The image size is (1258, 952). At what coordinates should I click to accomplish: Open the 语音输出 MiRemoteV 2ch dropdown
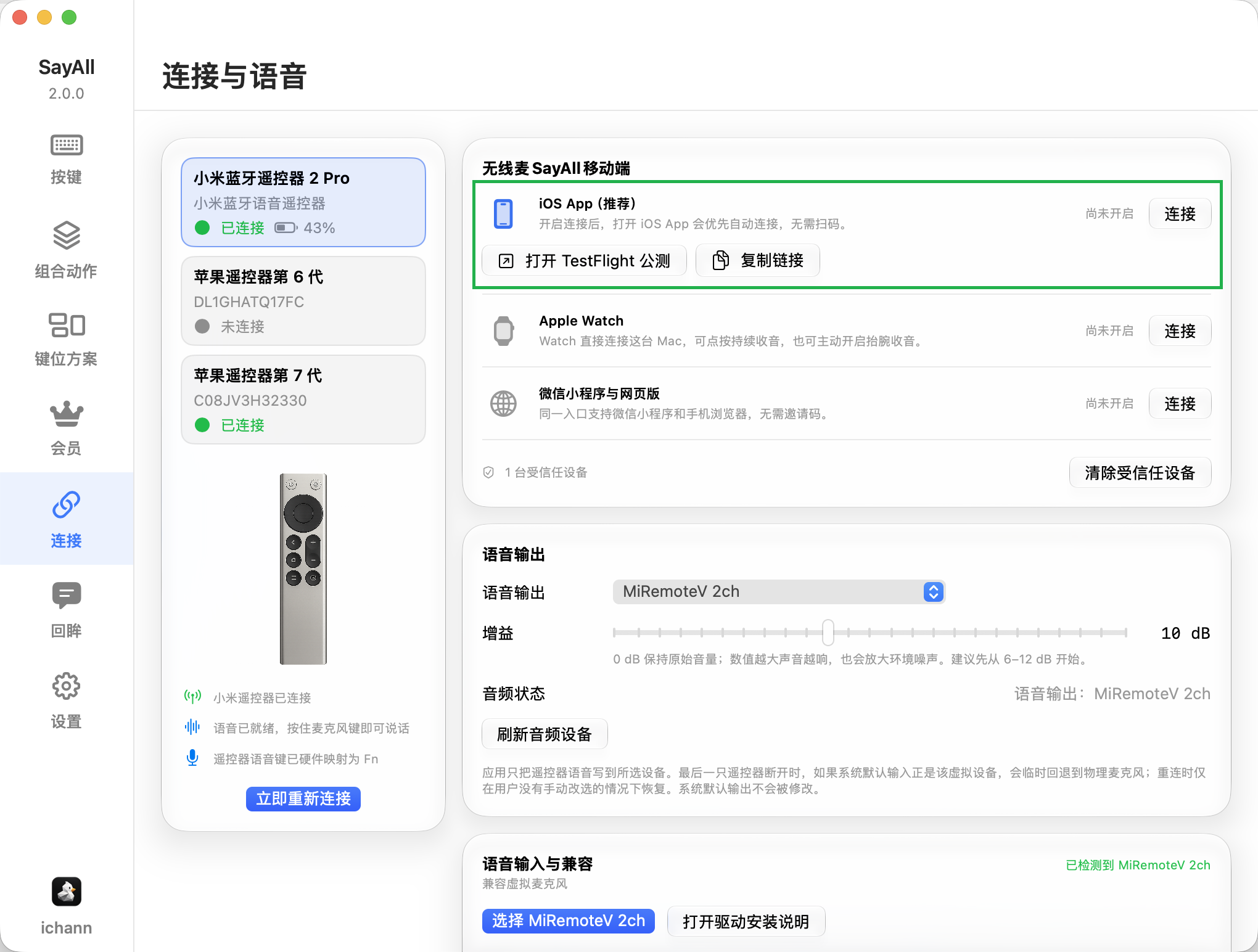(x=779, y=592)
